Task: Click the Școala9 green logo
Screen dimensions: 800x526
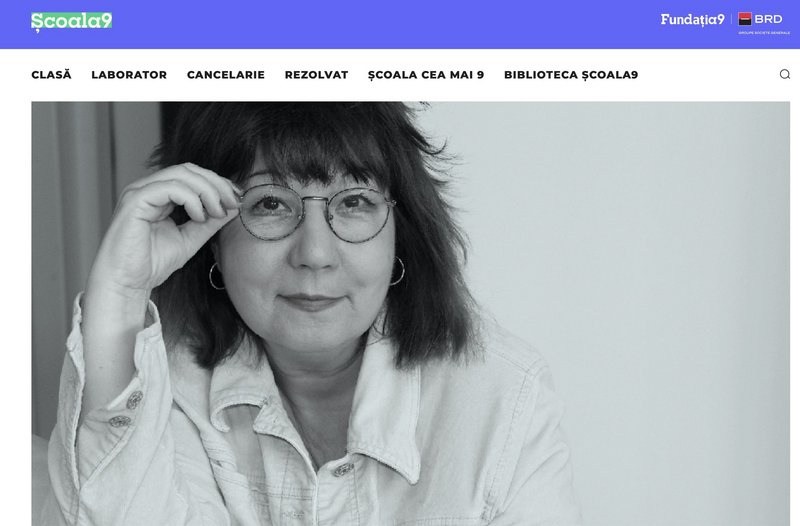Action: pyautogui.click(x=71, y=22)
